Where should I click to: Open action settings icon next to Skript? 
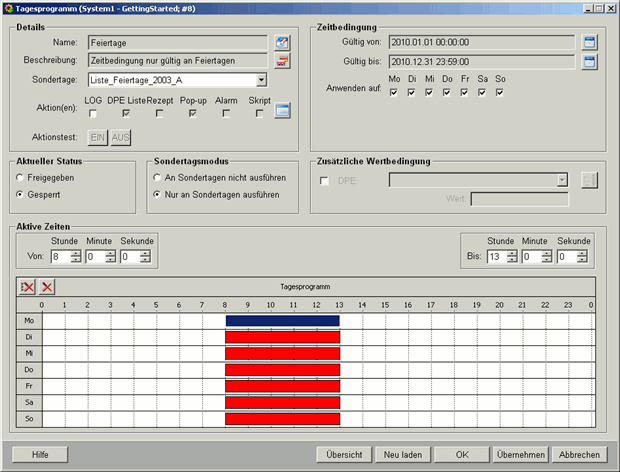[283, 111]
